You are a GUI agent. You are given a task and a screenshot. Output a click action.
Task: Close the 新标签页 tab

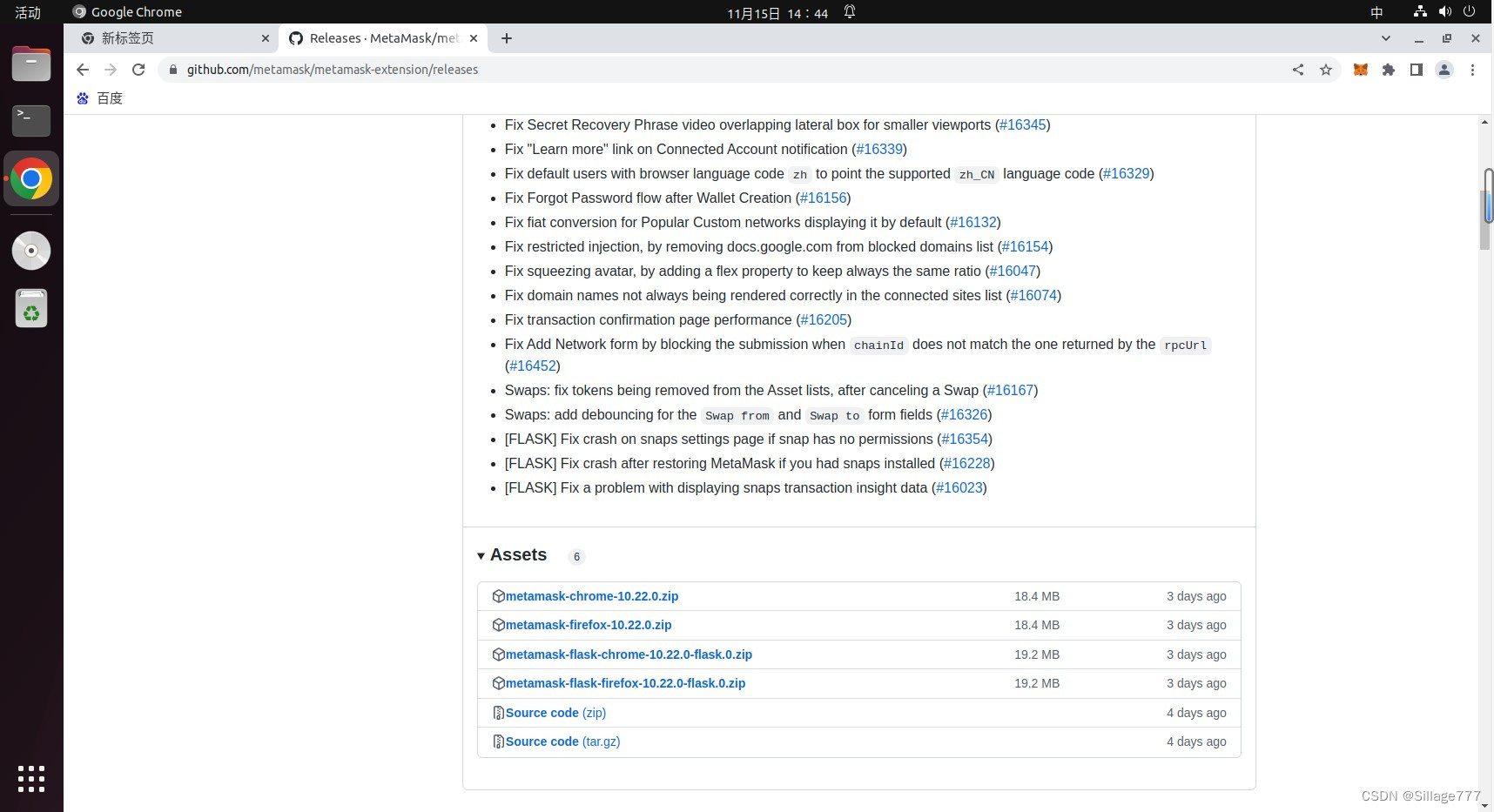pos(266,38)
